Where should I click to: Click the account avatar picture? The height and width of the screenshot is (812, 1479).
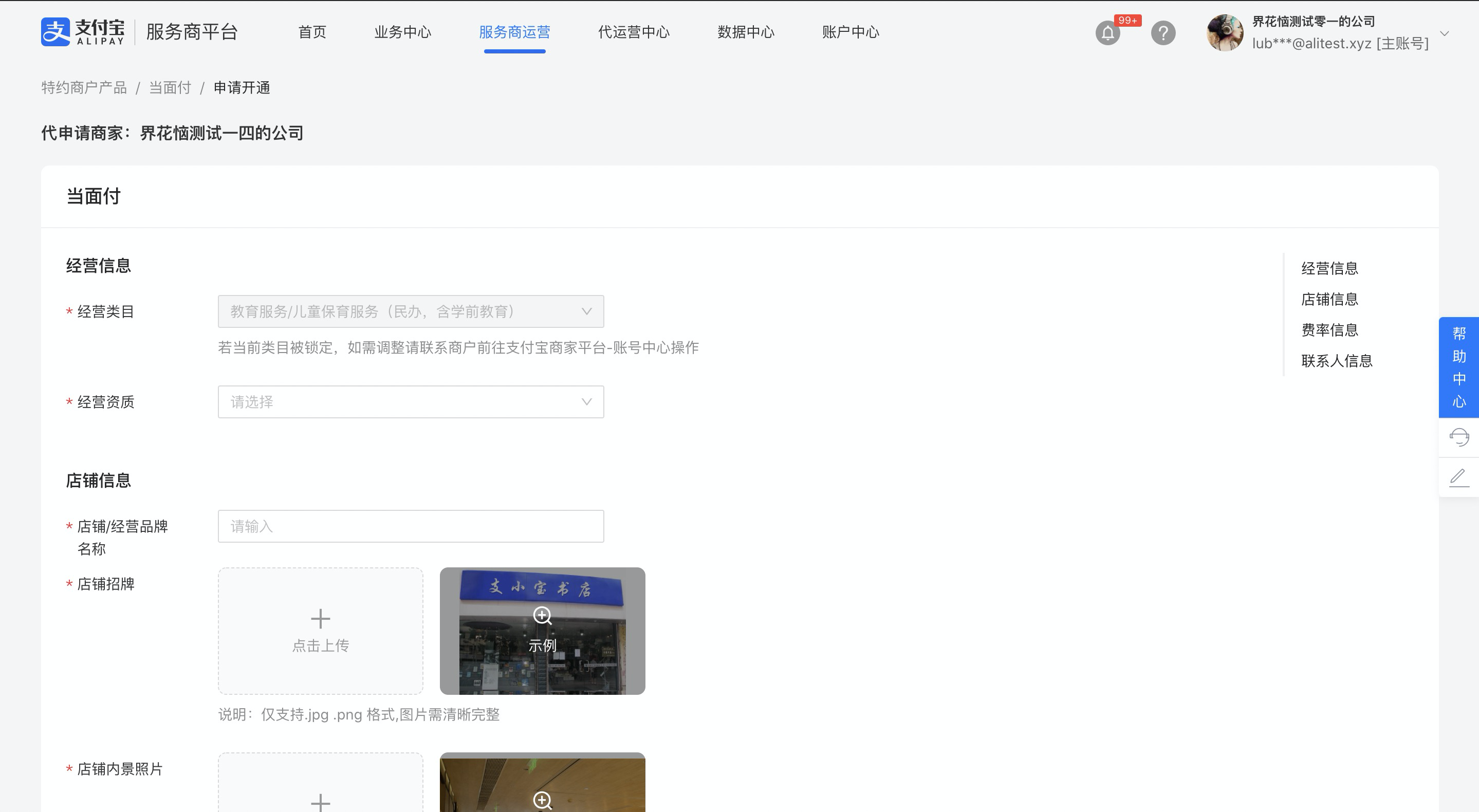pos(1225,33)
